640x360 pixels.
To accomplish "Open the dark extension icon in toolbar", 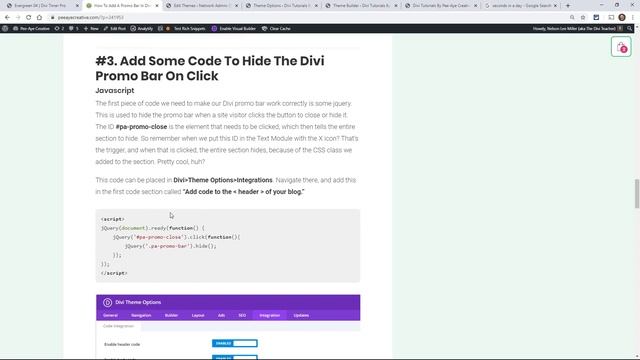I will 596,18.
